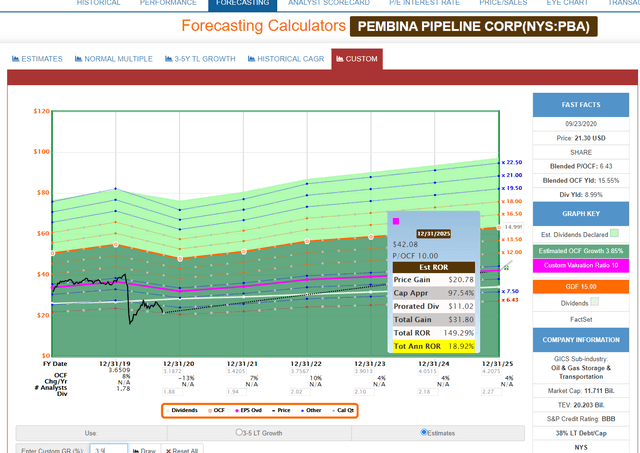
Task: Click the red x 6.43 multiple label
Action: click(510, 300)
